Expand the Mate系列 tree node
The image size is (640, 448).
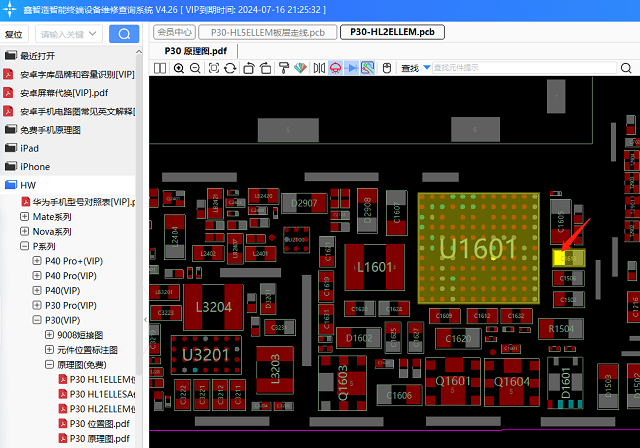coord(25,216)
